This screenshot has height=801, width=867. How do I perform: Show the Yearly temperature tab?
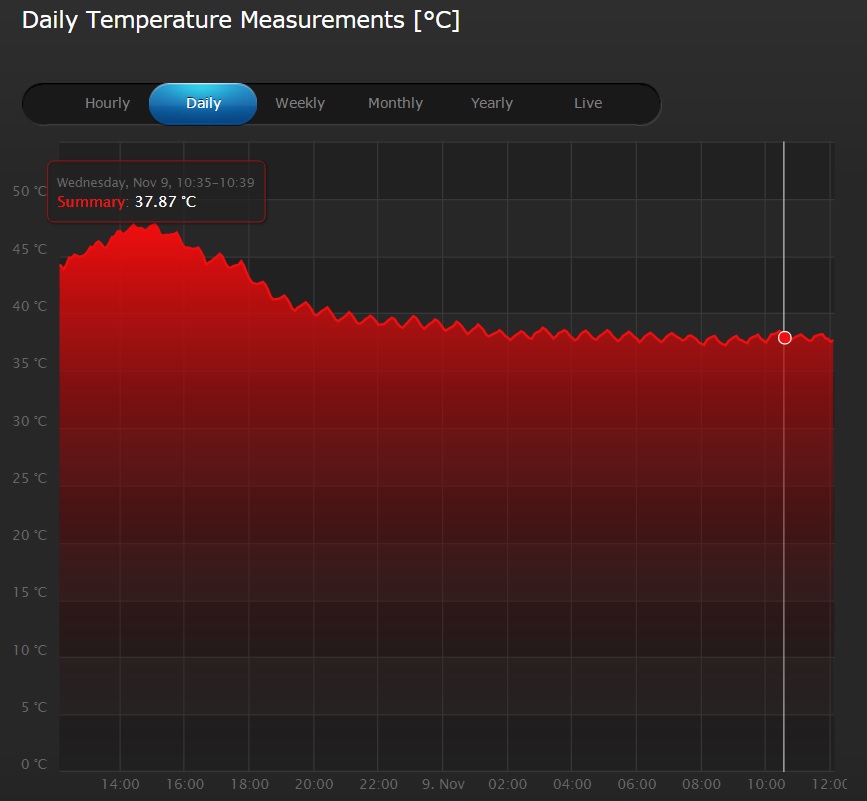[492, 103]
